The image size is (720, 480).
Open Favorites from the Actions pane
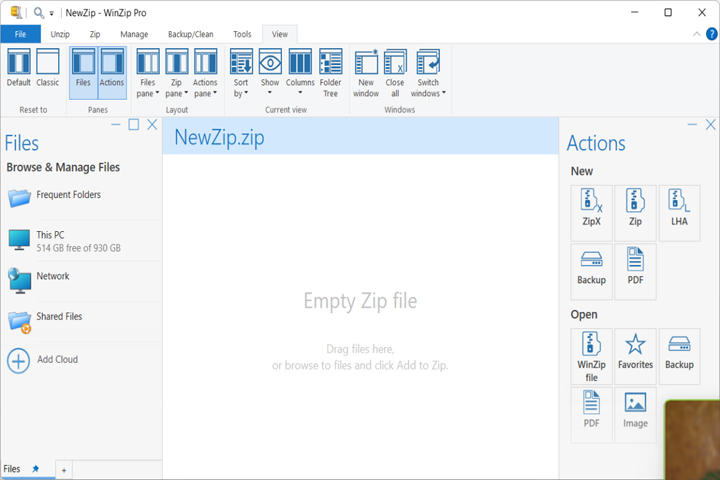[x=635, y=356]
